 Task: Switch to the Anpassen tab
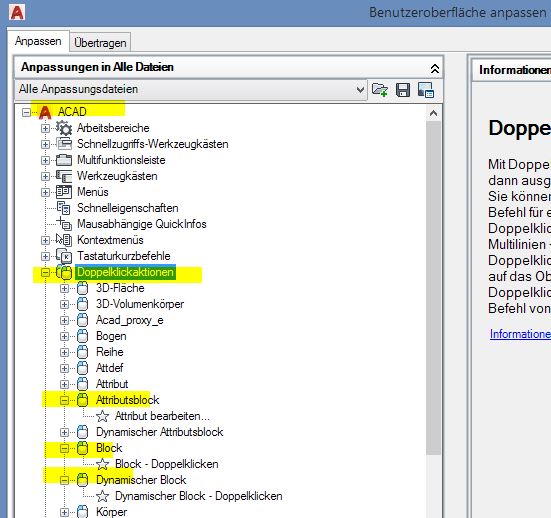[38, 41]
